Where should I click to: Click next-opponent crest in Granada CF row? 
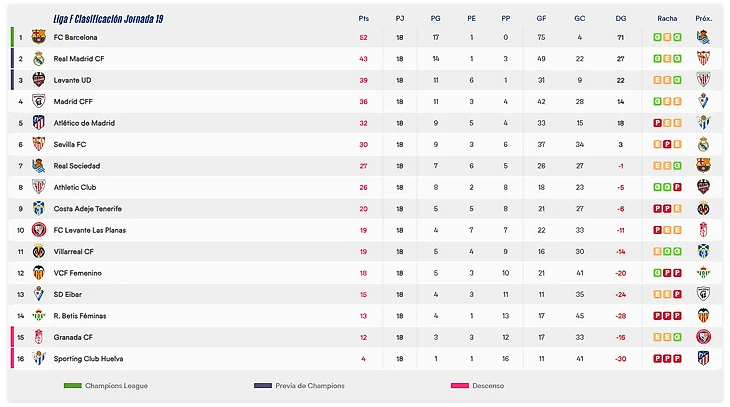[704, 337]
